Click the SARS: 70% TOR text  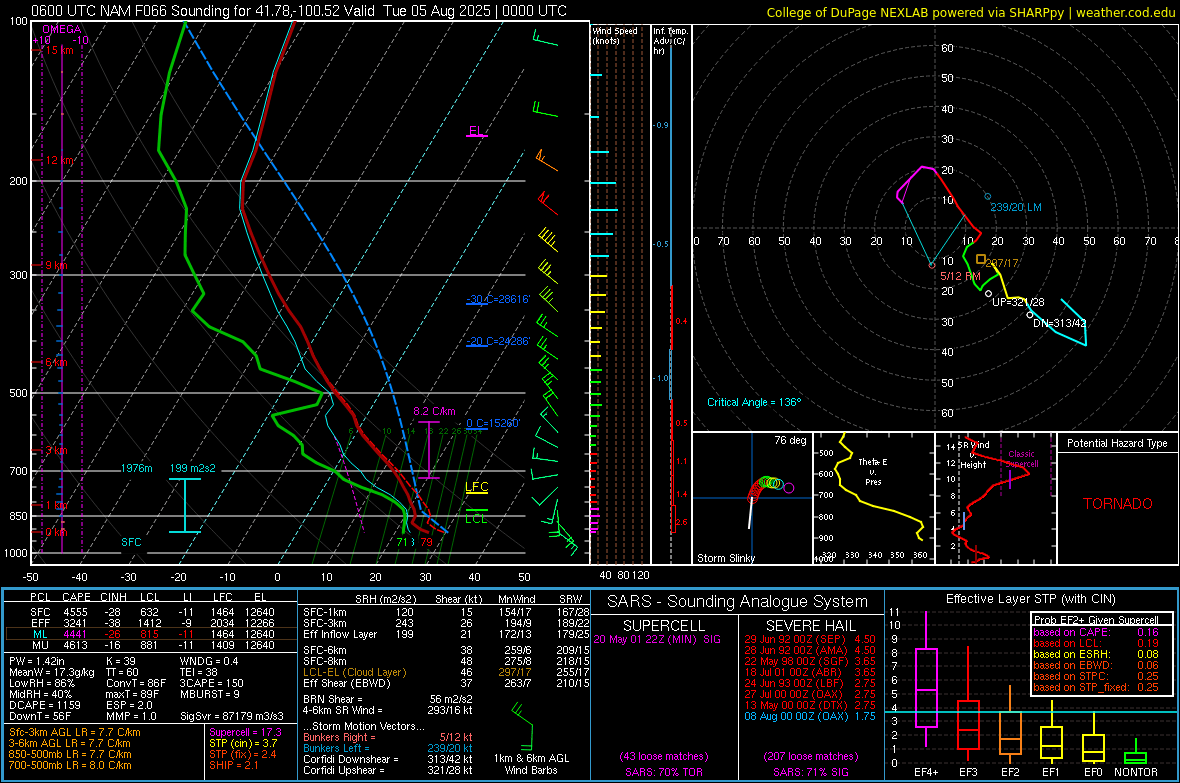(x=664, y=772)
